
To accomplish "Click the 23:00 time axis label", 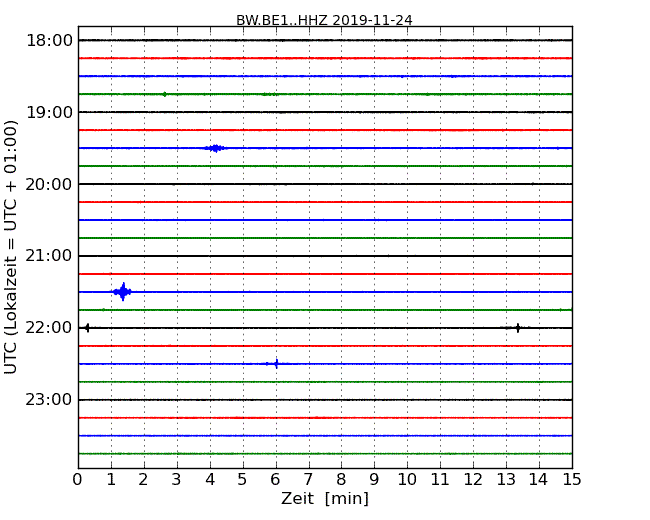I will point(49,400).
